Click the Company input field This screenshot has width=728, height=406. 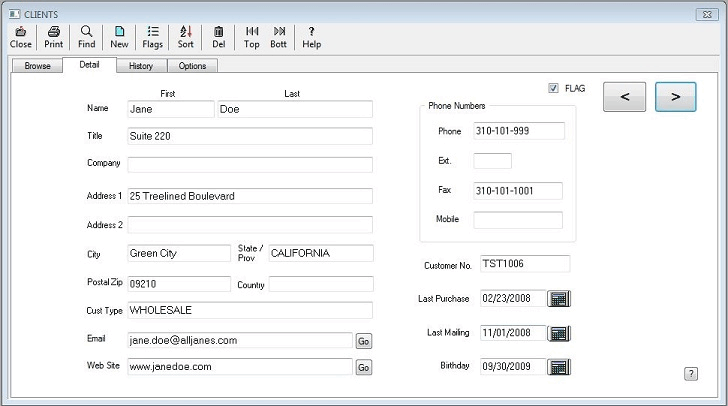click(250, 164)
